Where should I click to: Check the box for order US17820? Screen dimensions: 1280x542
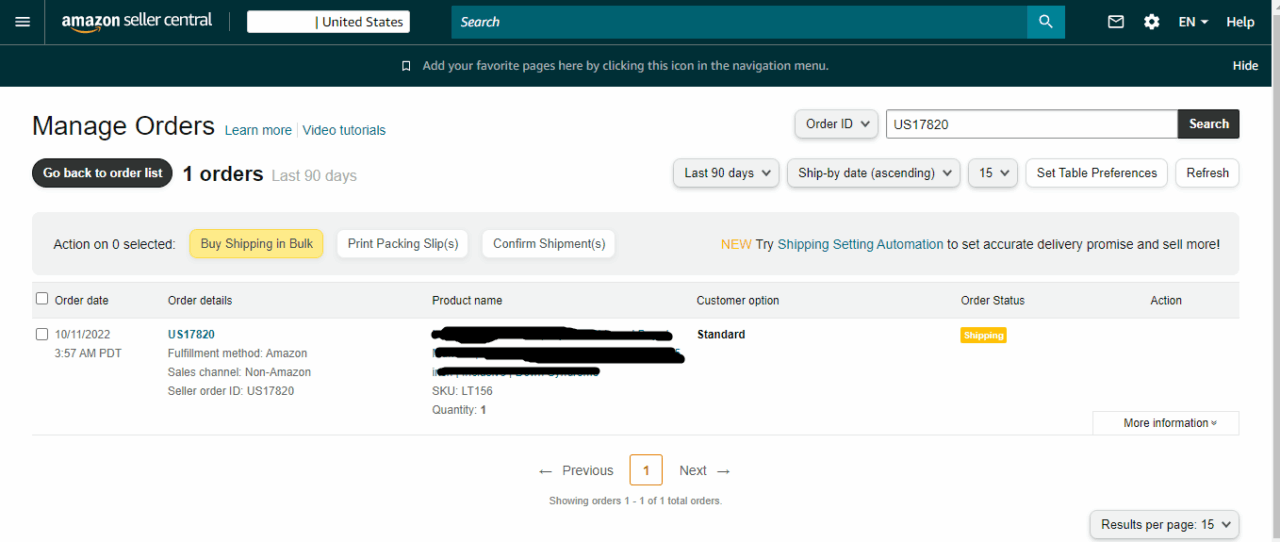click(x=42, y=334)
